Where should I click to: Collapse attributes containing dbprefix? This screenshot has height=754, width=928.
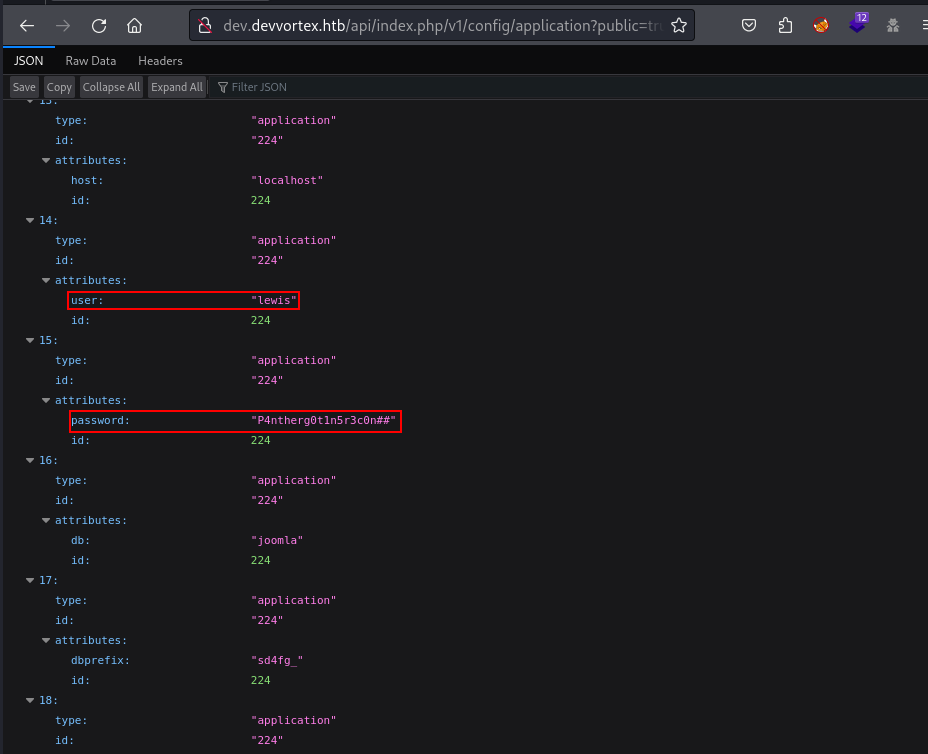(46, 641)
